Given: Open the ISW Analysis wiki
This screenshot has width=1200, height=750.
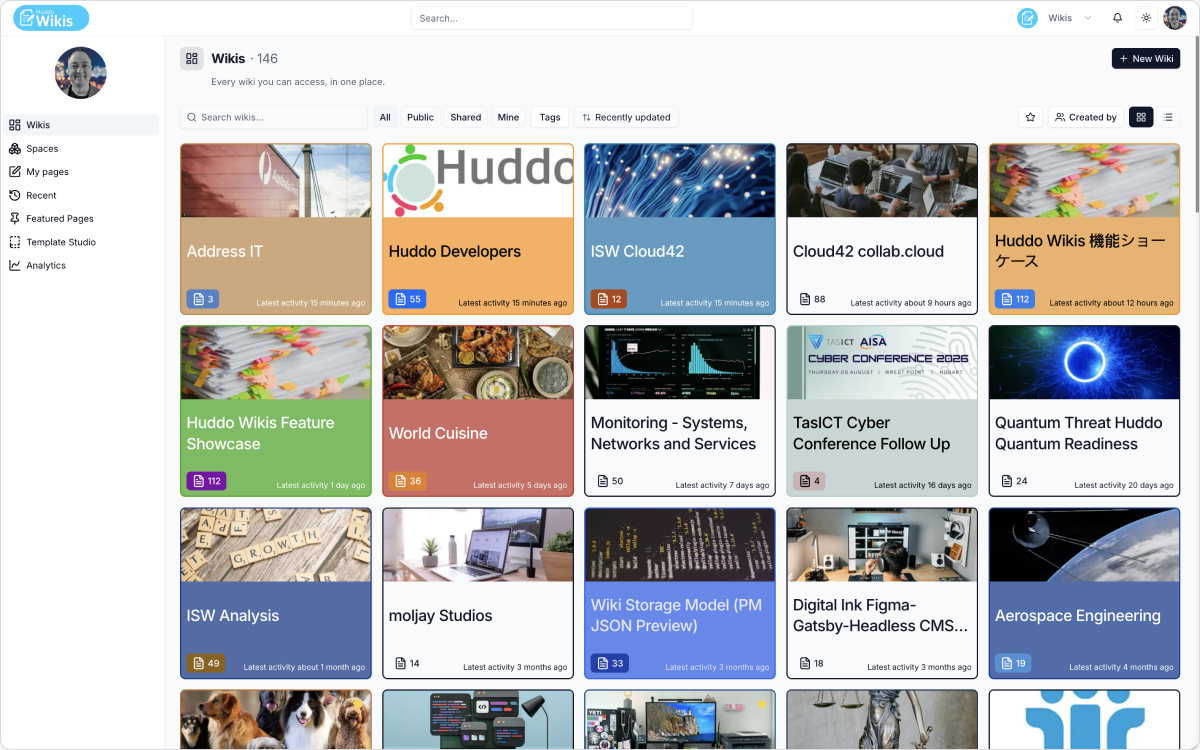Looking at the screenshot, I should 276,594.
